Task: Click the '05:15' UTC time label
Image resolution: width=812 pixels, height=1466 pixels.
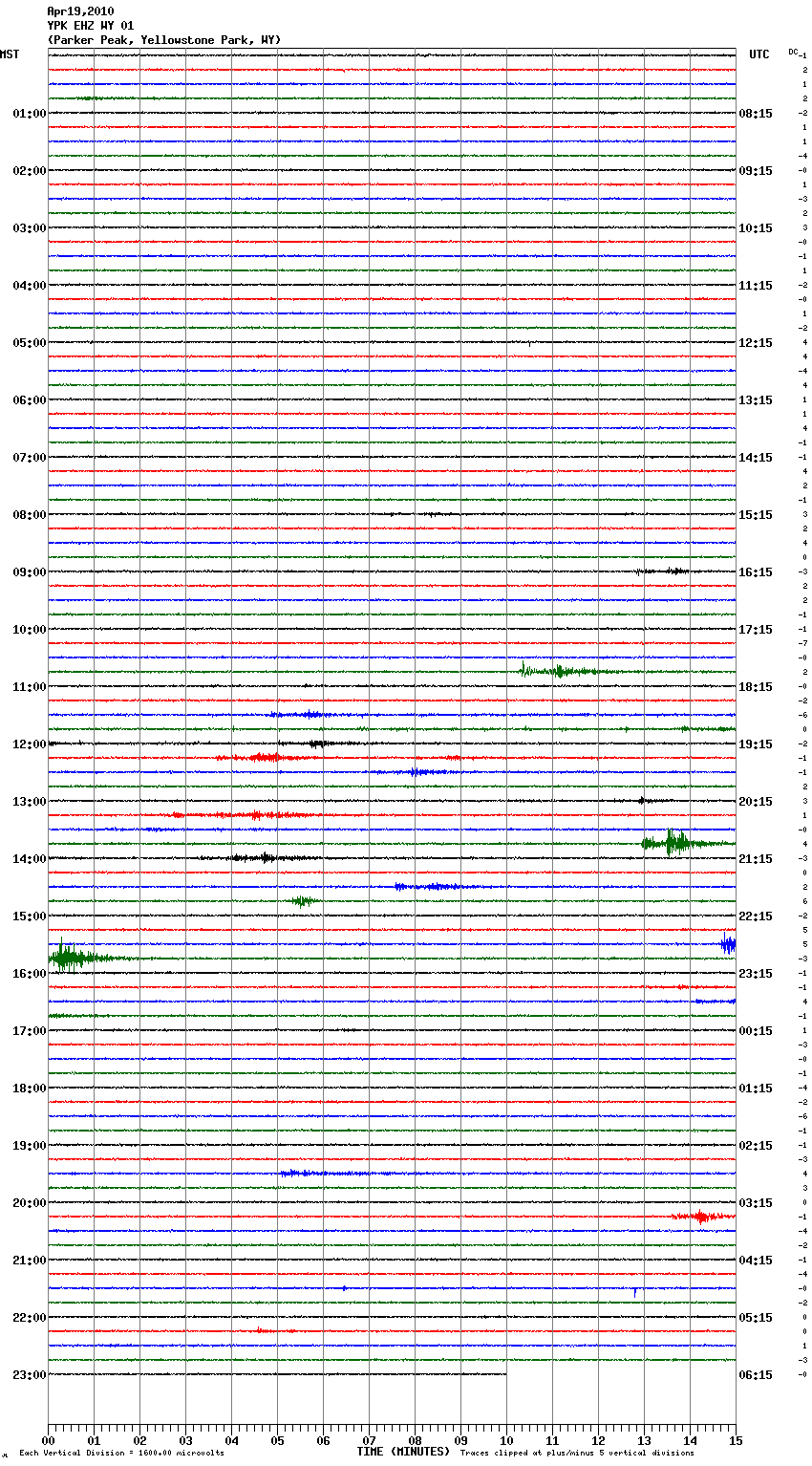Action: (x=756, y=1318)
